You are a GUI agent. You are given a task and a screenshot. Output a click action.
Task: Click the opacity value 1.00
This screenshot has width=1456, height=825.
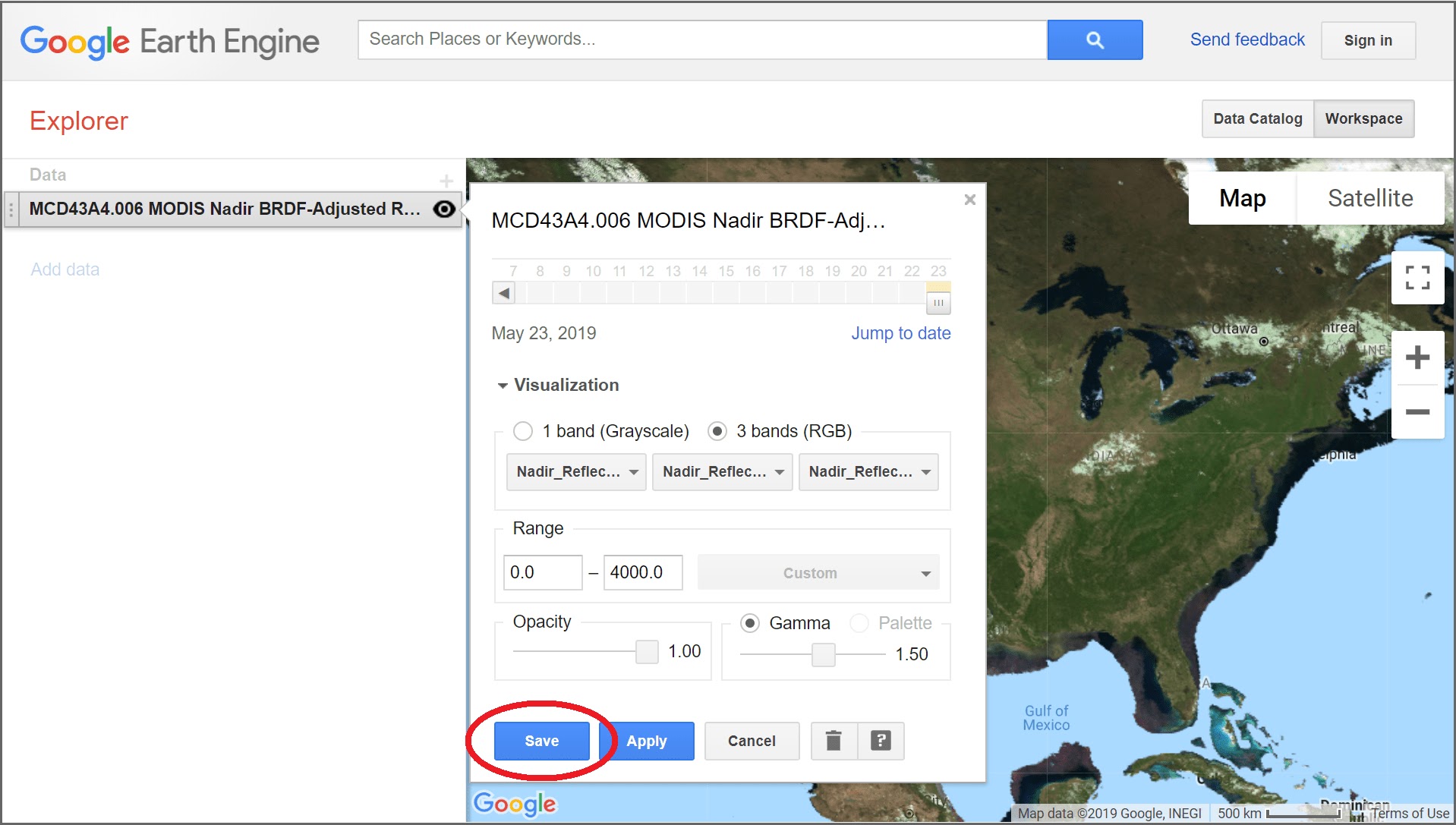684,651
